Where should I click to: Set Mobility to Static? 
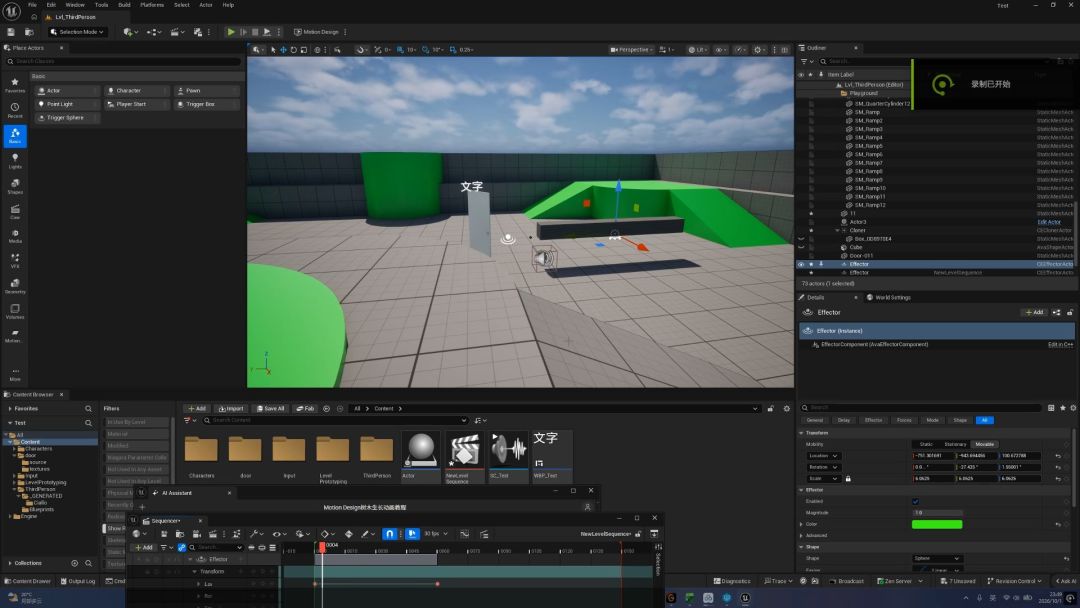[926, 444]
